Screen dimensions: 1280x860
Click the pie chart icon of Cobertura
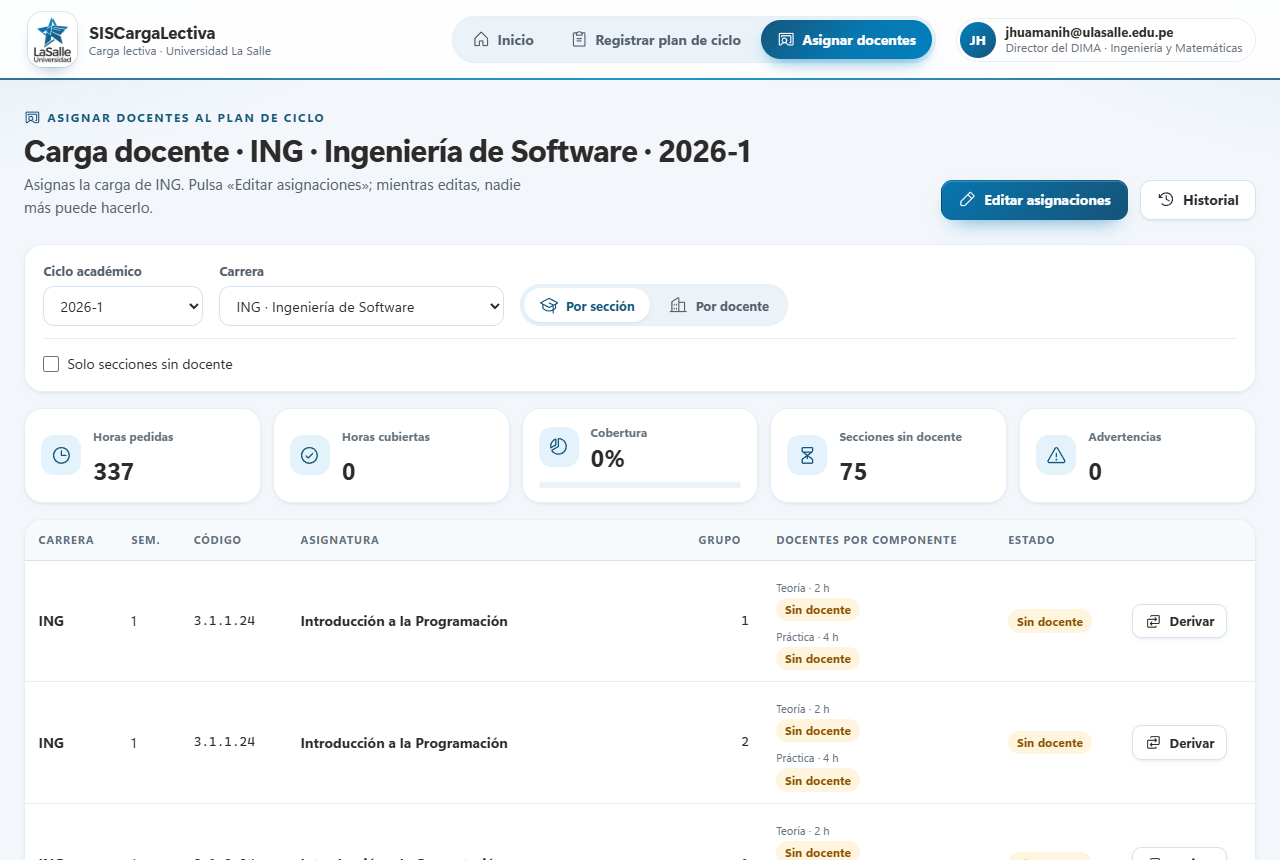[x=559, y=447]
